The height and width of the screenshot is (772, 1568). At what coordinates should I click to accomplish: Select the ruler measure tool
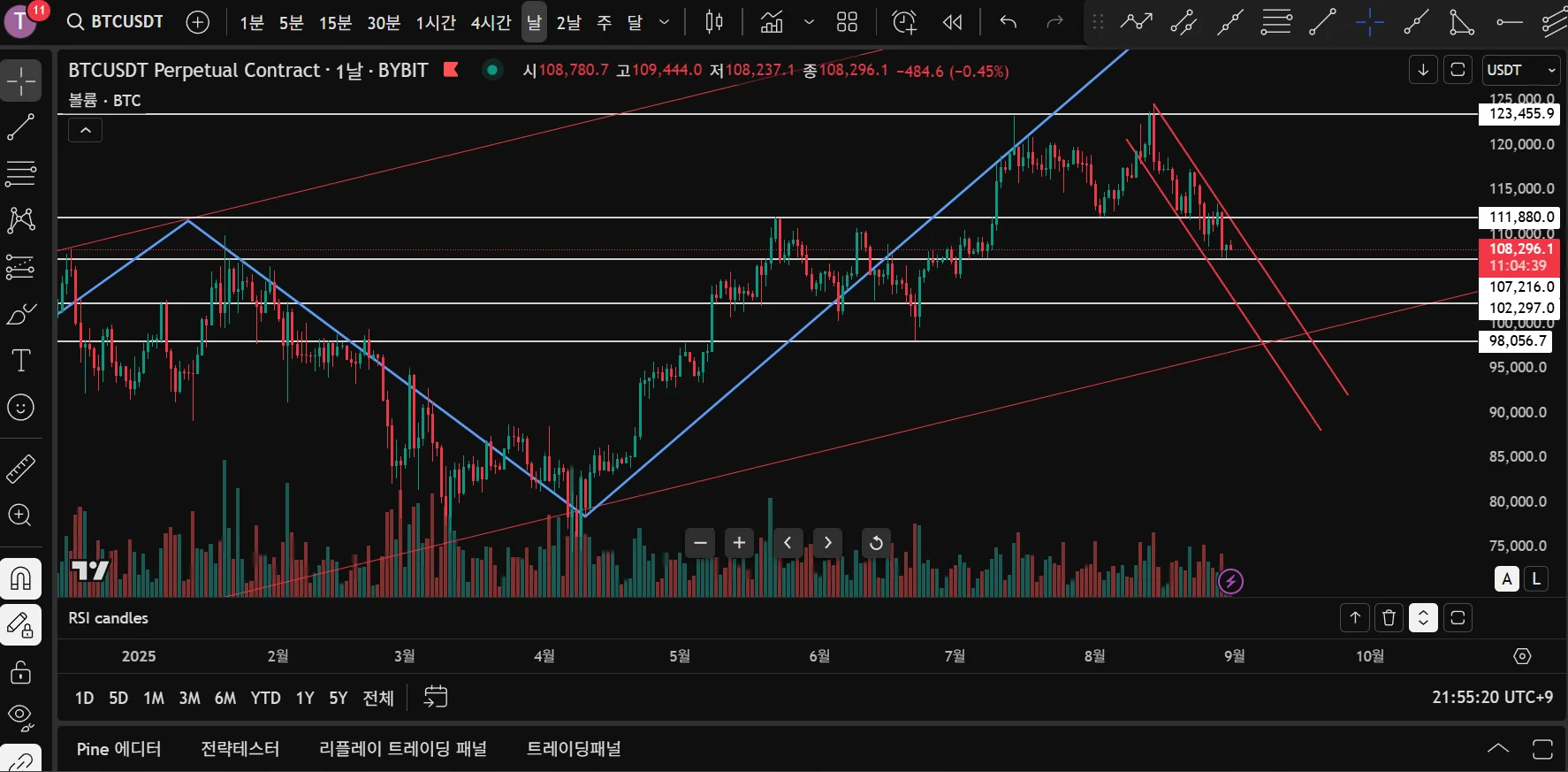click(20, 470)
